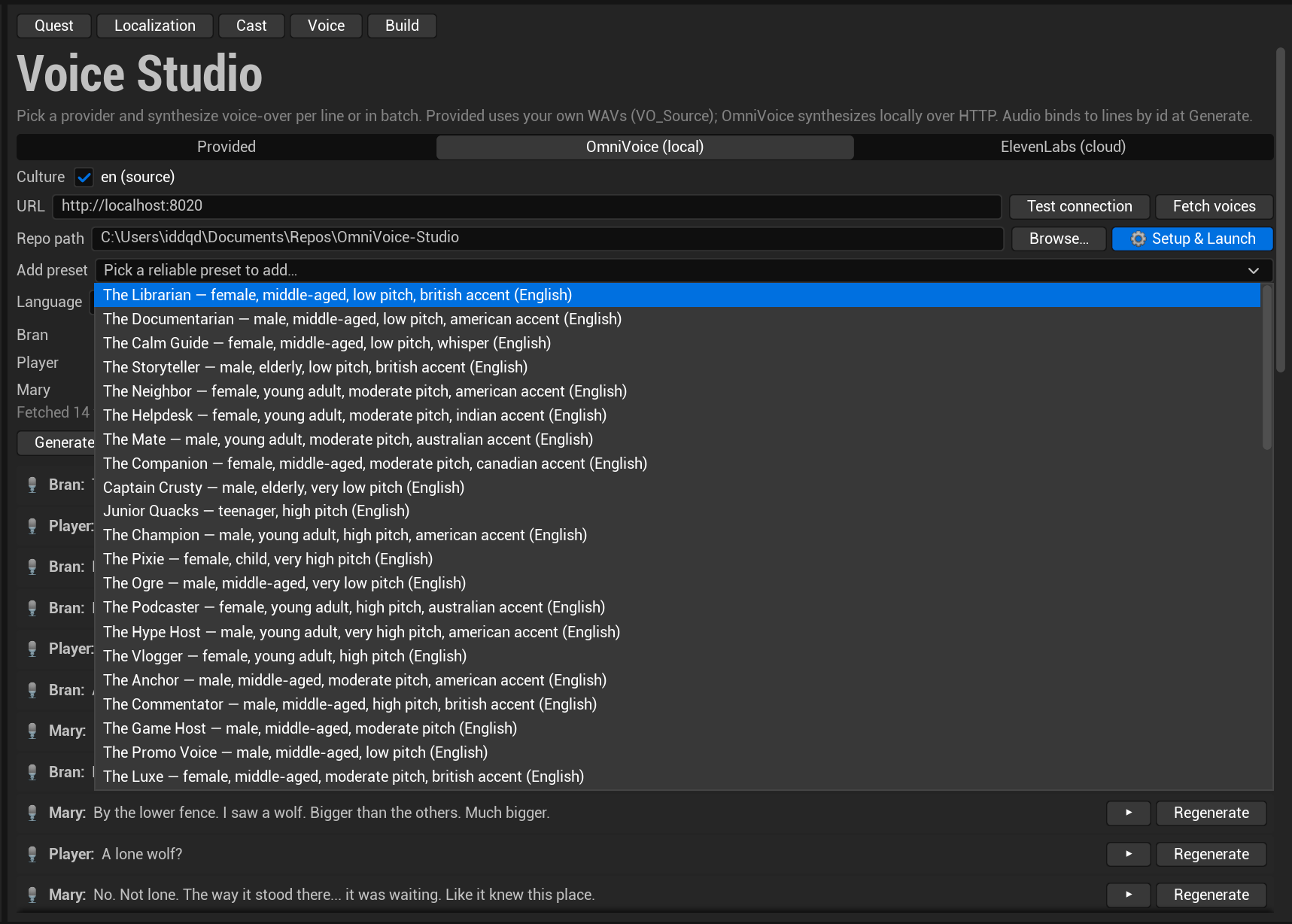Toggle the en (source) culture checkbox
Viewport: 1292px width, 924px height.
tap(84, 178)
